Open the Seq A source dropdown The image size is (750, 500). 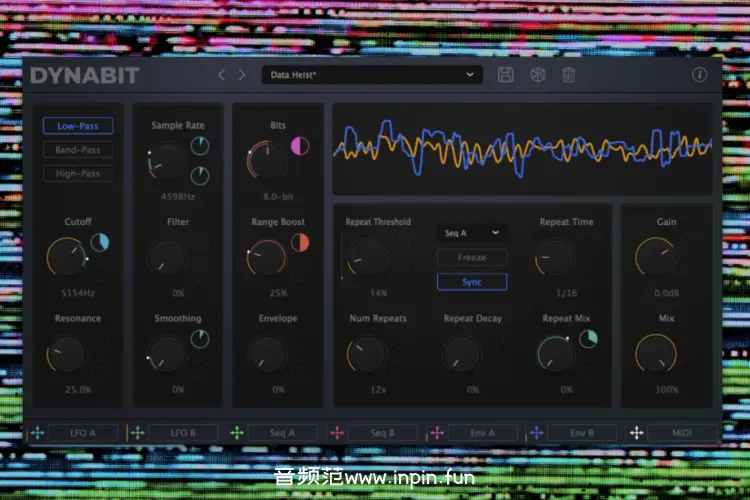pos(472,232)
